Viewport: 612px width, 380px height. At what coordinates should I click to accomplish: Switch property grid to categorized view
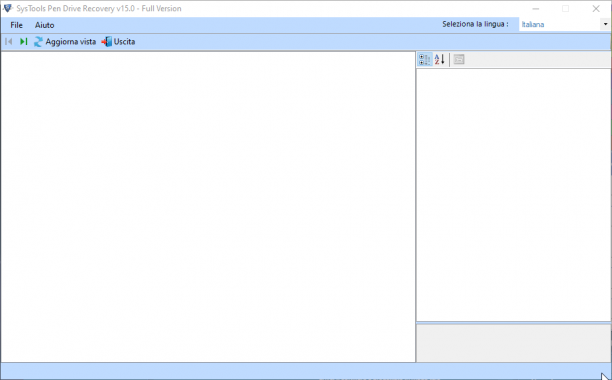[x=425, y=59]
